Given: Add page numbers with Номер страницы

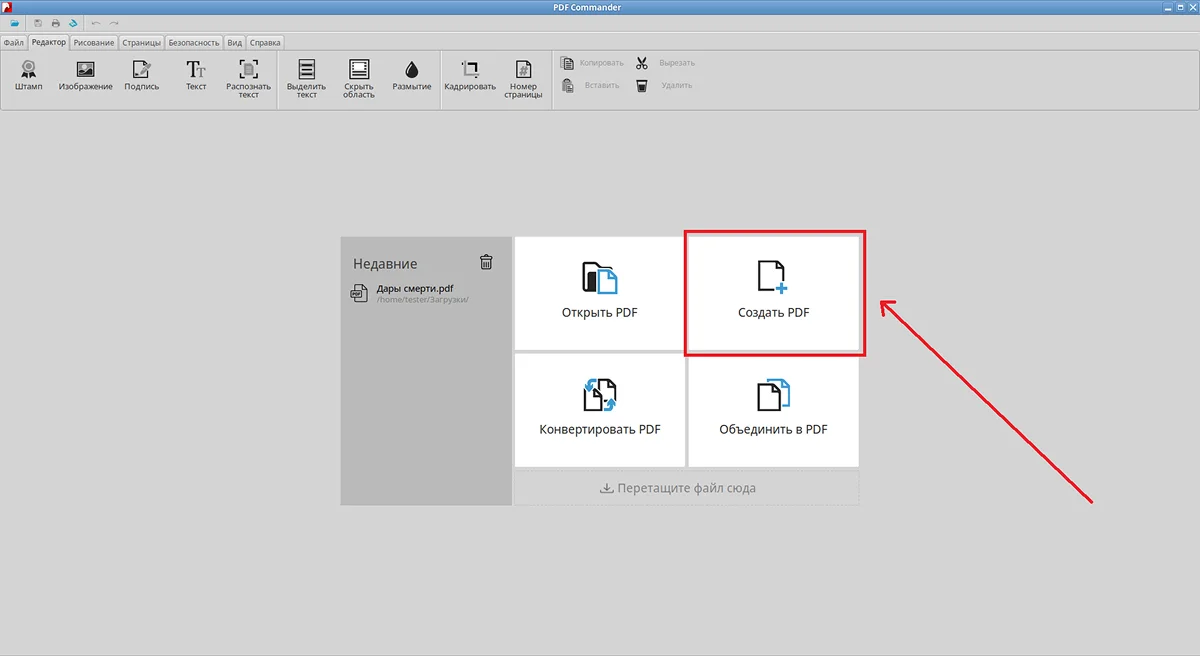Looking at the screenshot, I should (x=523, y=78).
